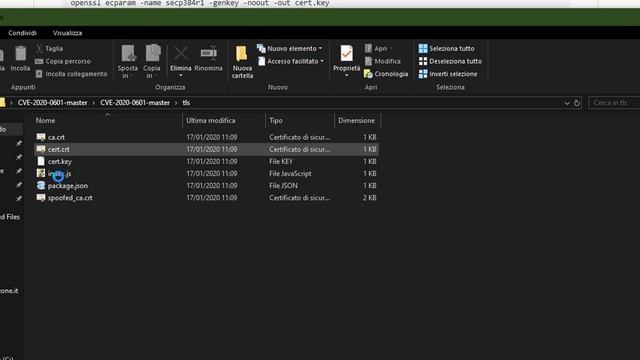Refresh the folder view
640x360 pixels.
577,103
